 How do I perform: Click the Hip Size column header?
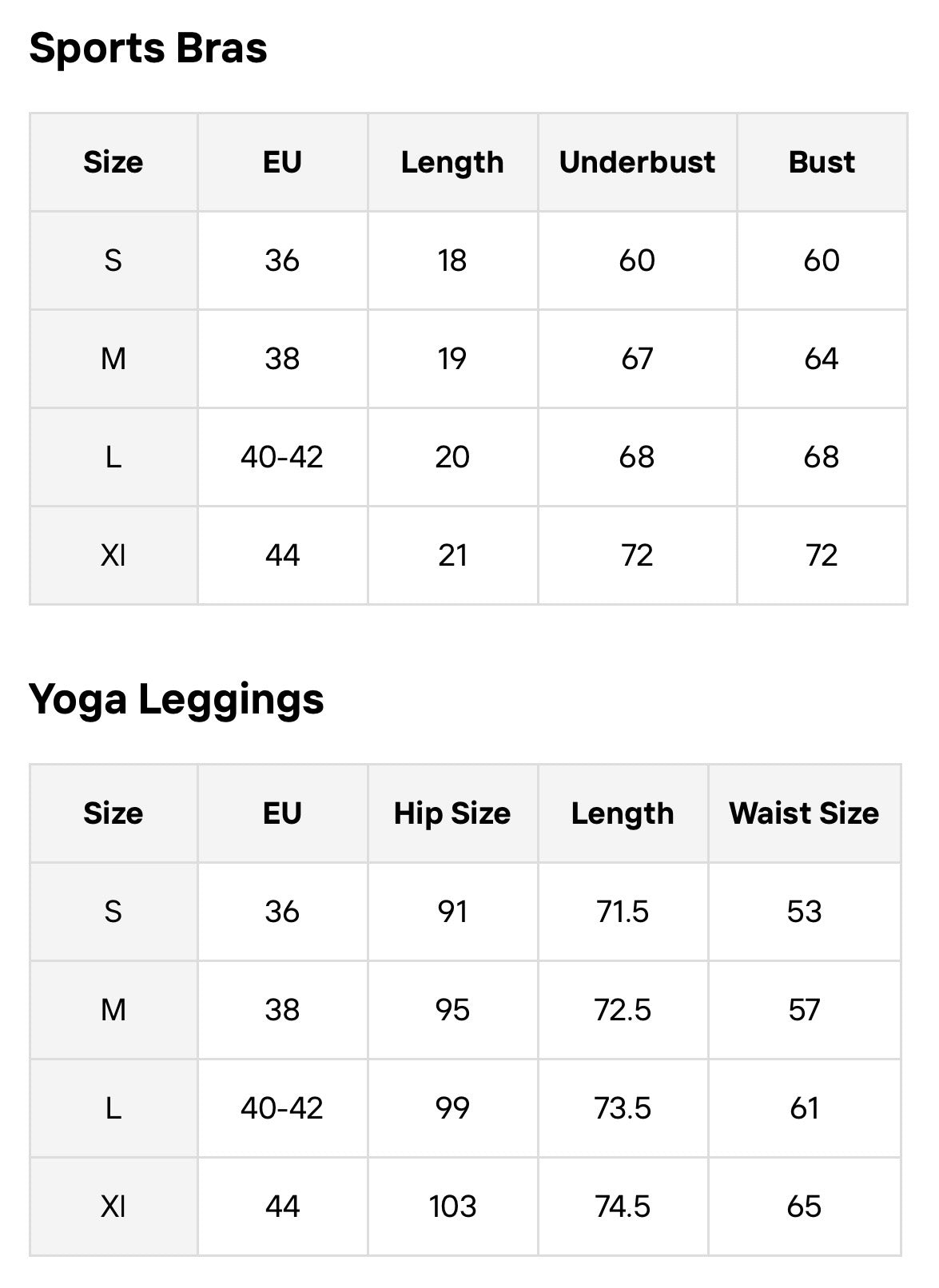click(452, 813)
